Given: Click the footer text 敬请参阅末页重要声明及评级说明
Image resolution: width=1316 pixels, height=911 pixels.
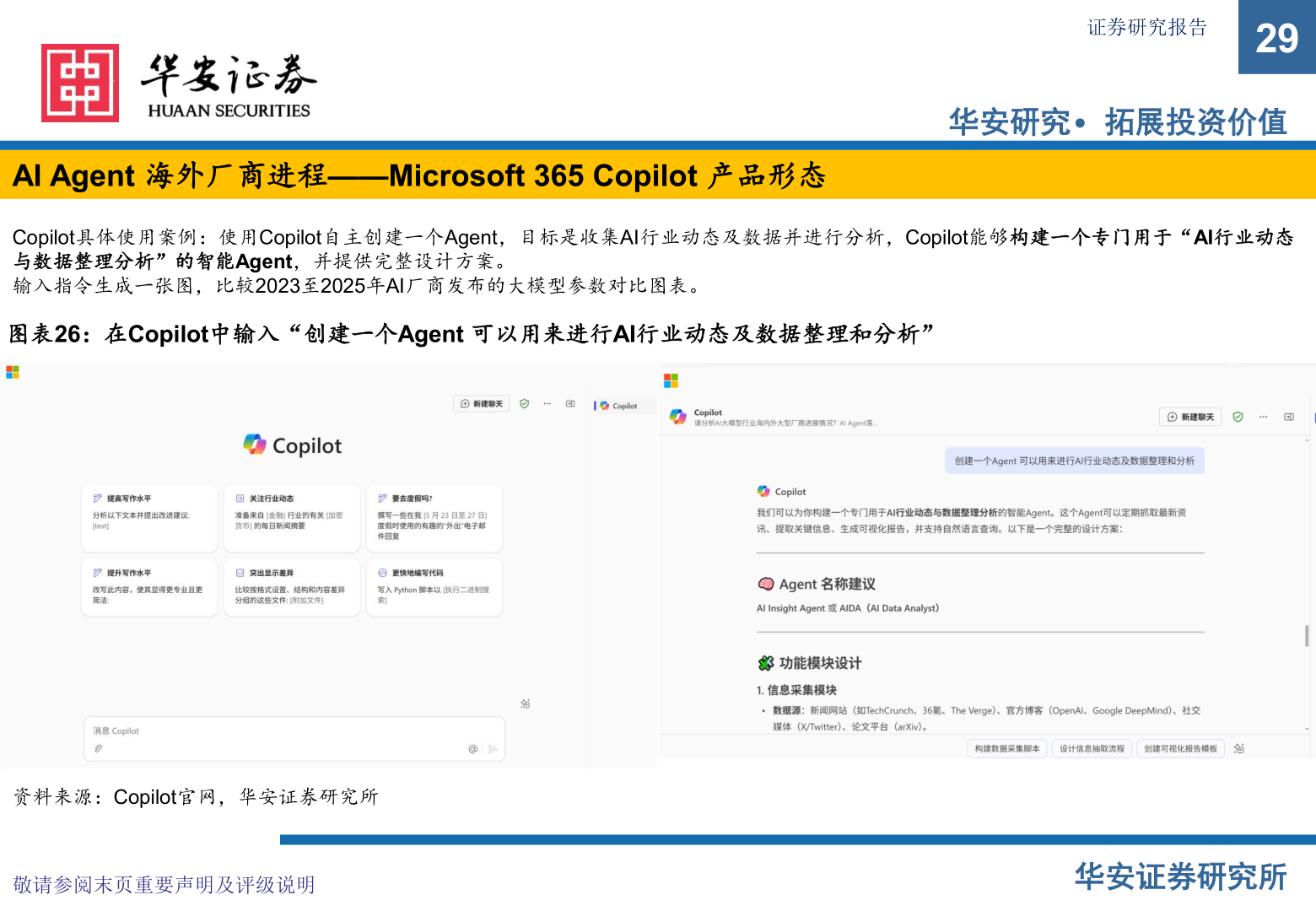Looking at the screenshot, I should (x=164, y=884).
